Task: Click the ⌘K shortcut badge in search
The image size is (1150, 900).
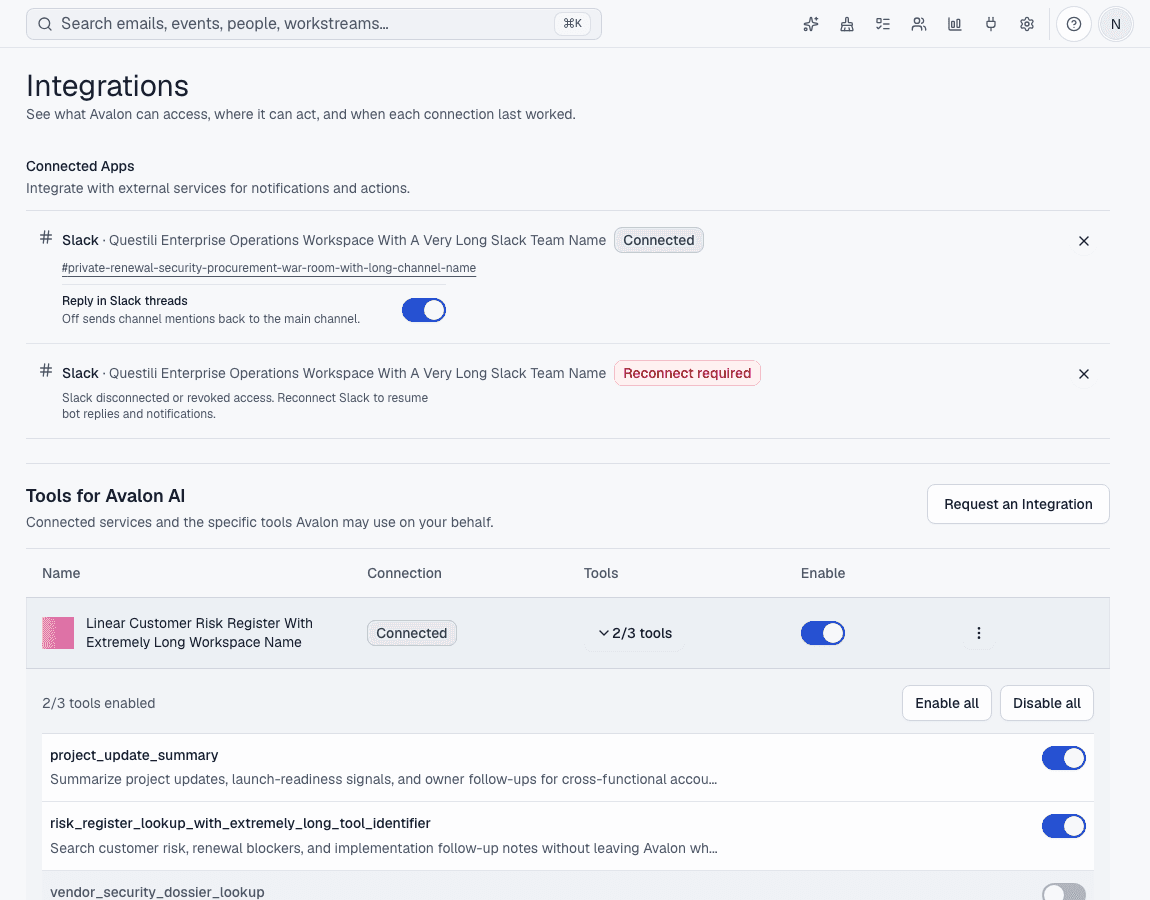Action: tap(572, 23)
